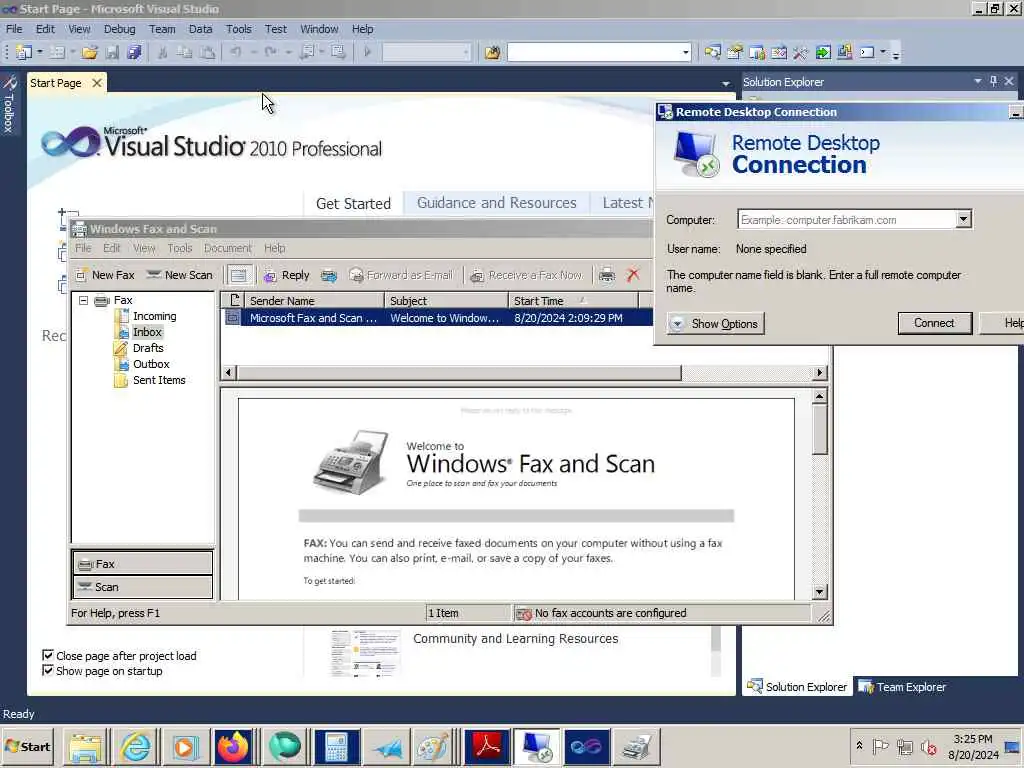Screen dimensions: 1024x768
Task: Click Reply in Fax and Scan toolbar
Action: (286, 275)
